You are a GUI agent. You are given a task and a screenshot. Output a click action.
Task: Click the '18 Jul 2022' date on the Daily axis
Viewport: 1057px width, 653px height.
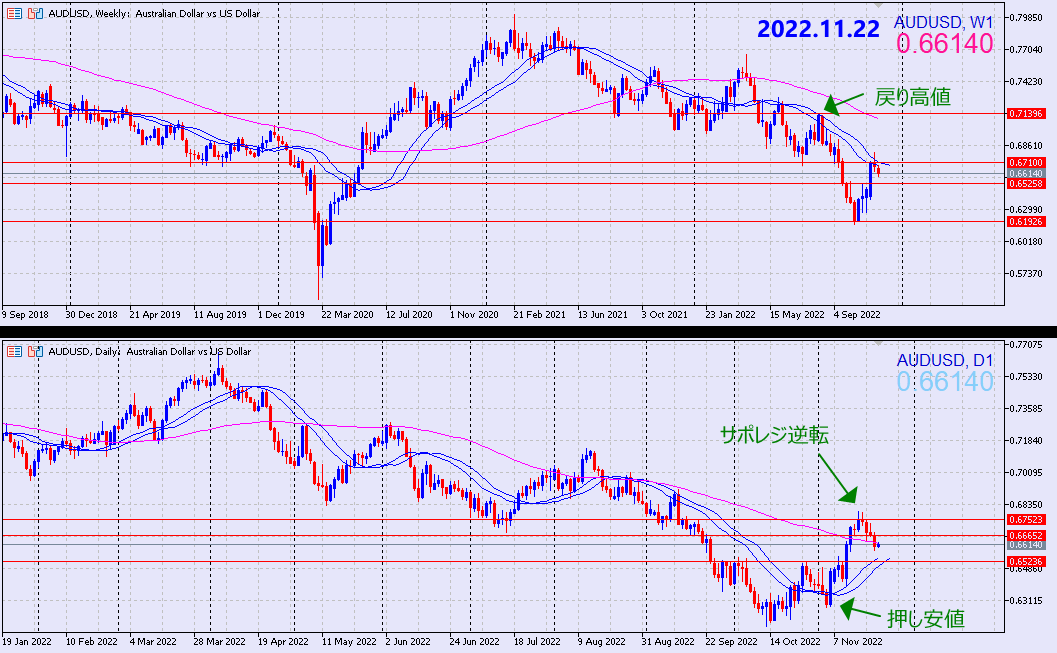click(x=537, y=642)
